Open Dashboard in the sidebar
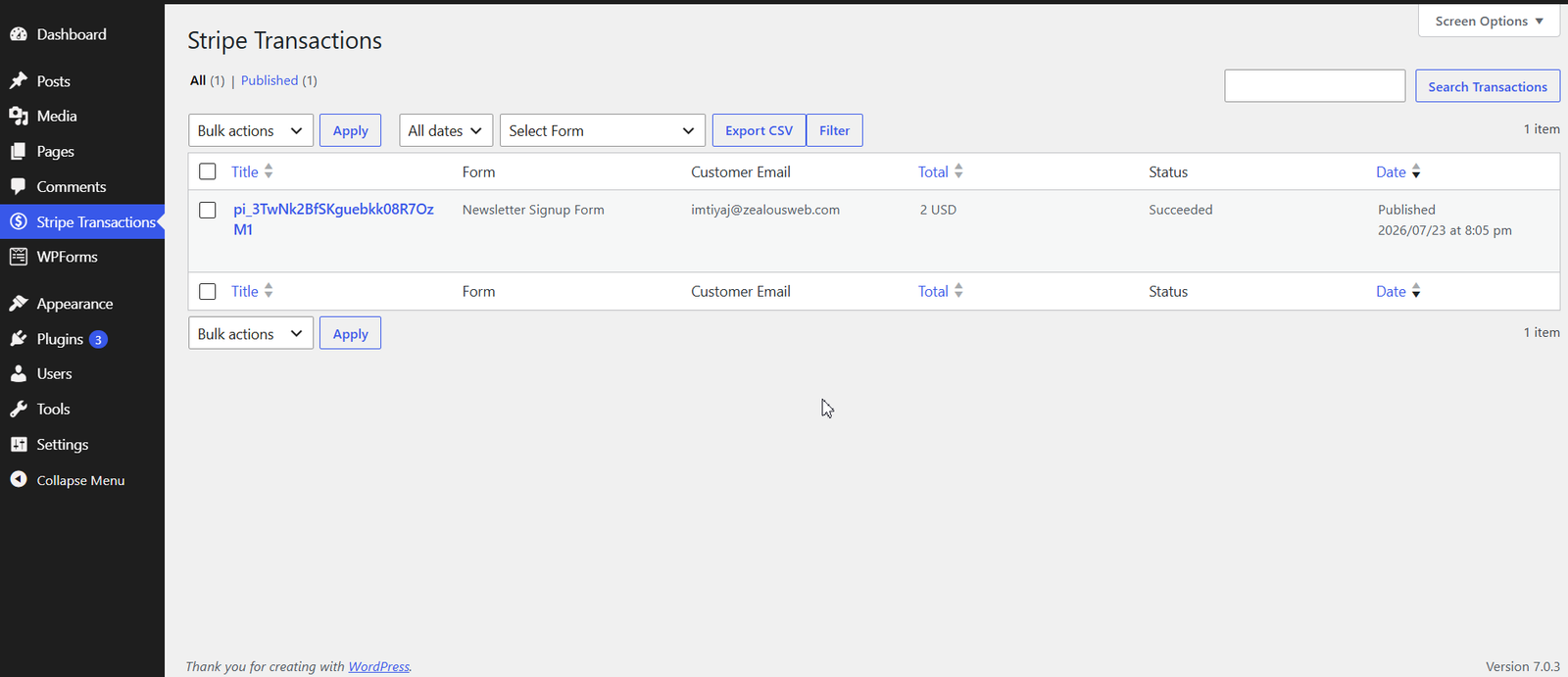Screen dimensions: 1568x677 tap(72, 34)
